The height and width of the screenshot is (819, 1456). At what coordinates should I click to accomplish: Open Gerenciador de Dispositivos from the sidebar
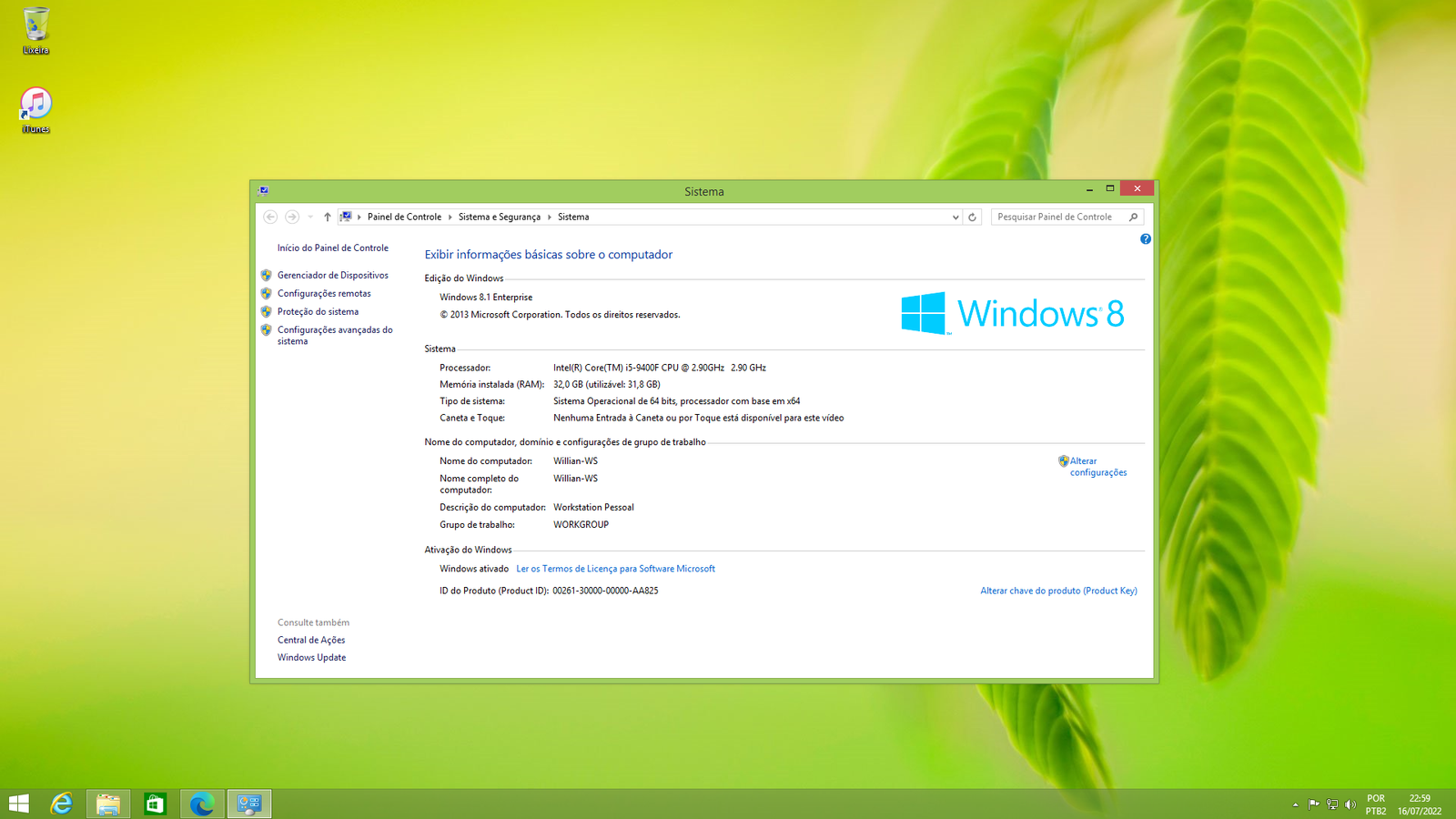(333, 275)
